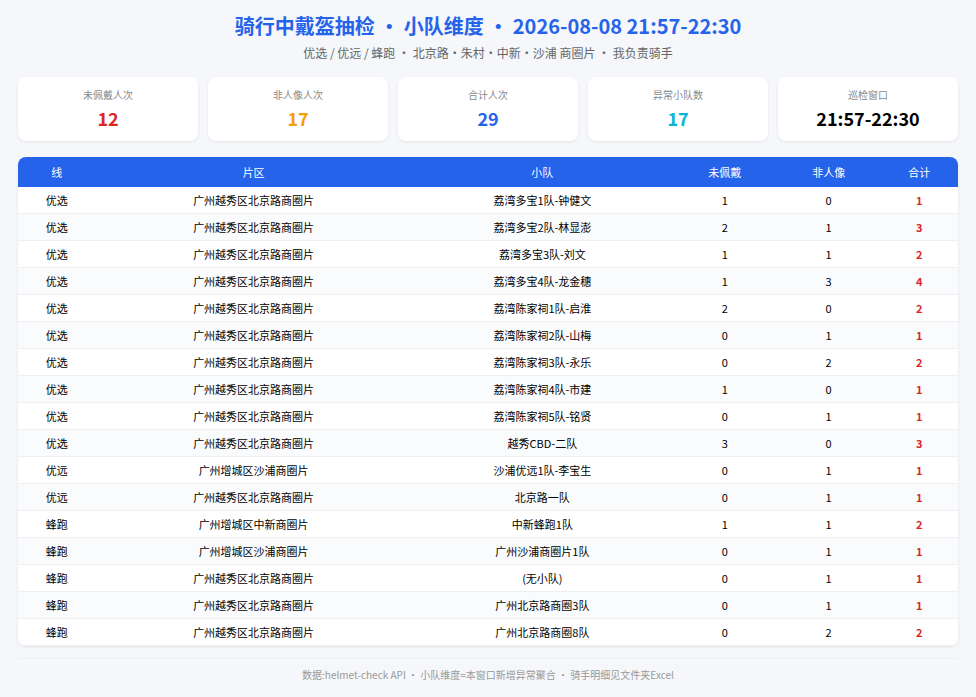Click the 片区 column header

[253, 172]
